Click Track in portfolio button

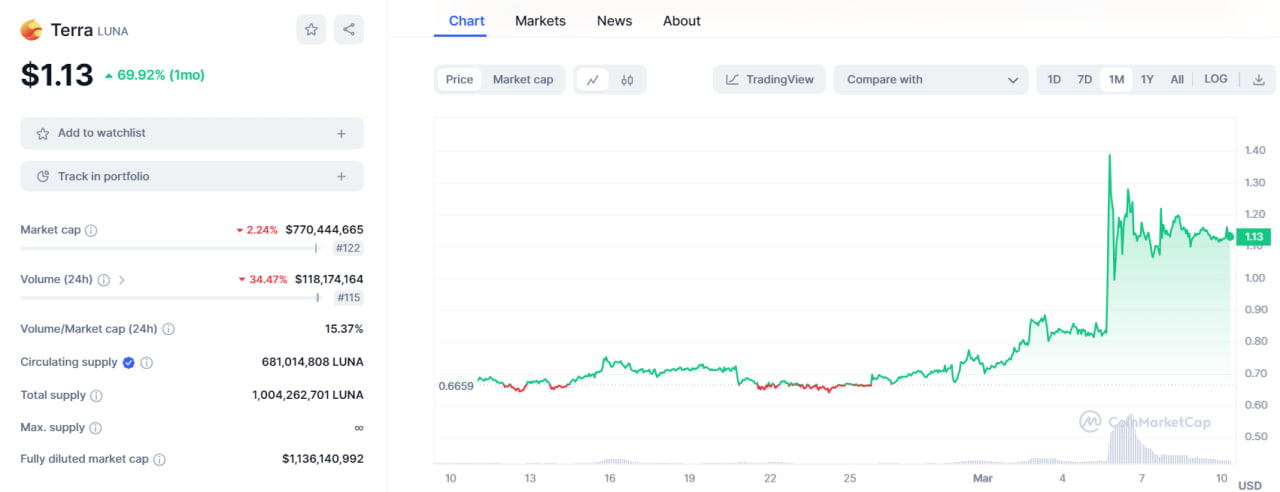(192, 177)
